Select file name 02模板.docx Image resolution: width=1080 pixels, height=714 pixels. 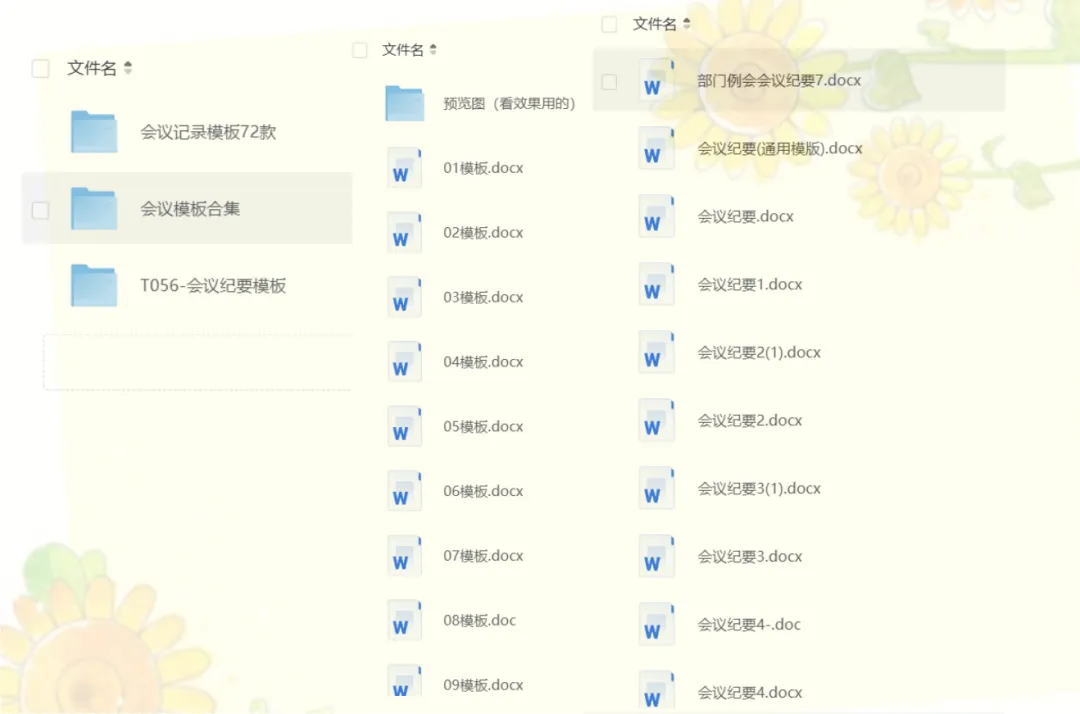[x=483, y=233]
